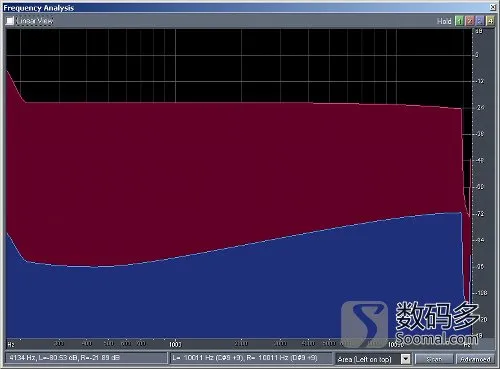Screen dimensions: 500x369
Task: Click the -72 dB mark on the level scale
Action: click(x=480, y=214)
